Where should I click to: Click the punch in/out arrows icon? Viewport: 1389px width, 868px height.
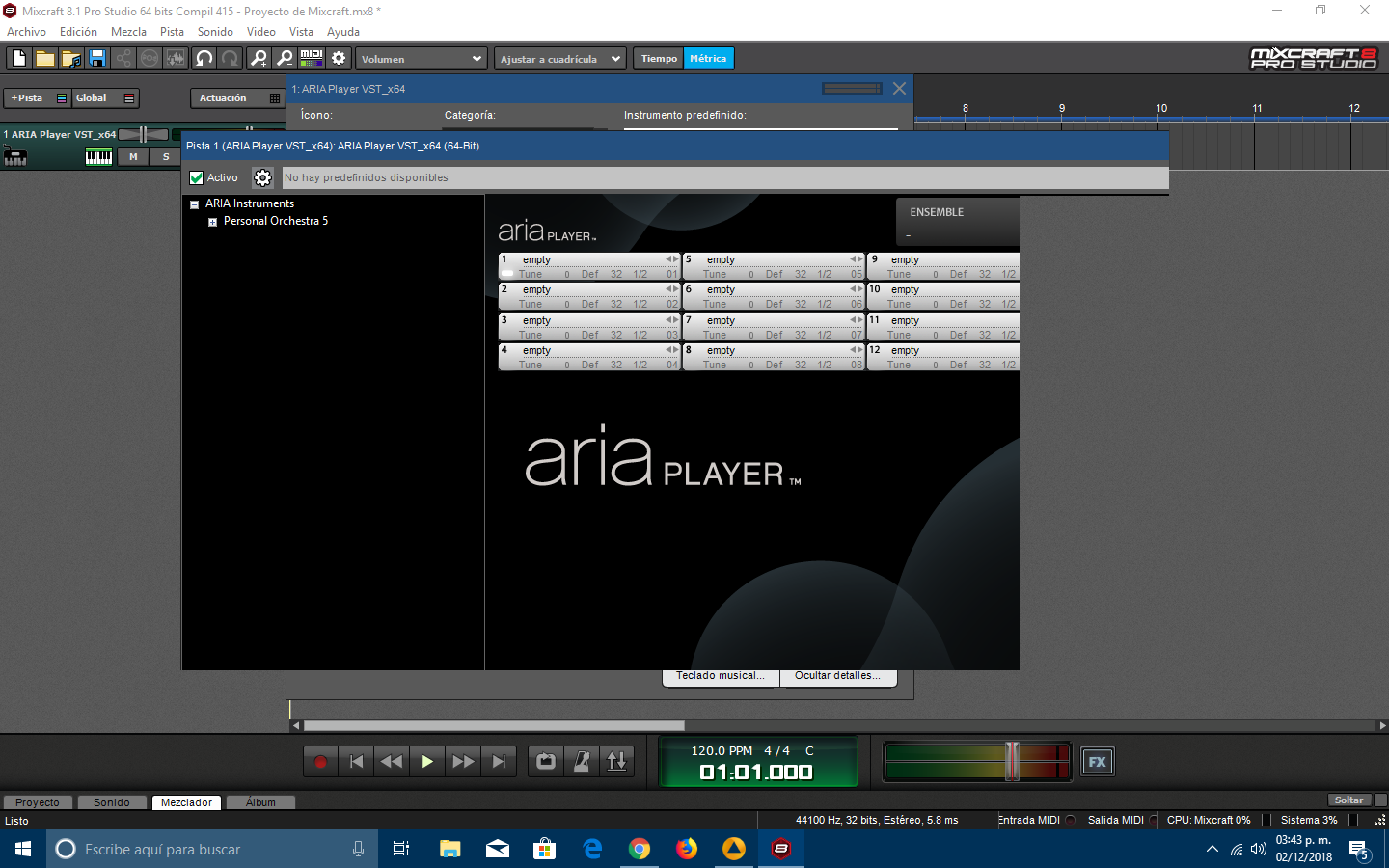tap(617, 762)
